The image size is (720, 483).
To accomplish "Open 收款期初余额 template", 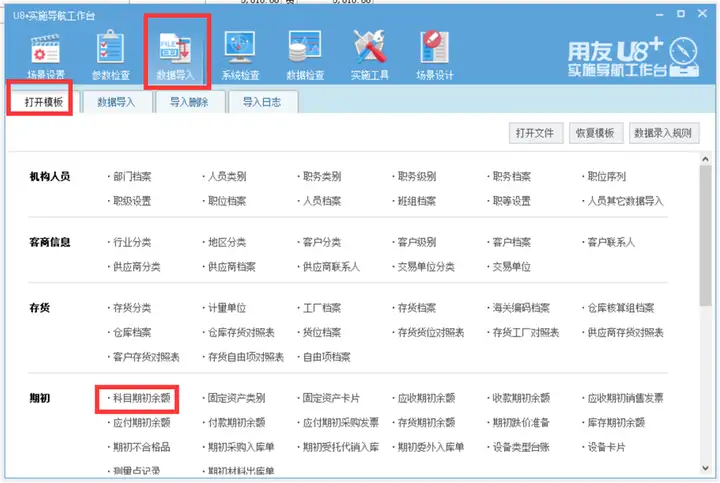I will point(521,398).
